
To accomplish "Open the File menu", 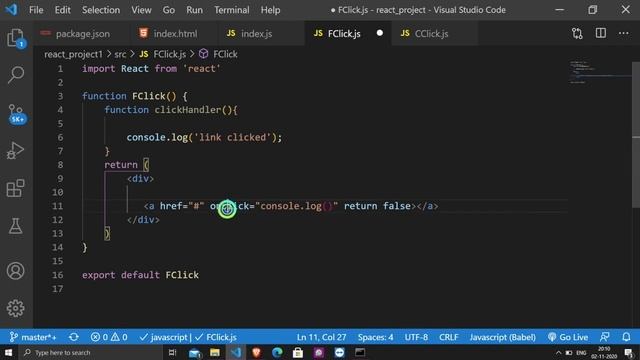I will click(x=36, y=10).
